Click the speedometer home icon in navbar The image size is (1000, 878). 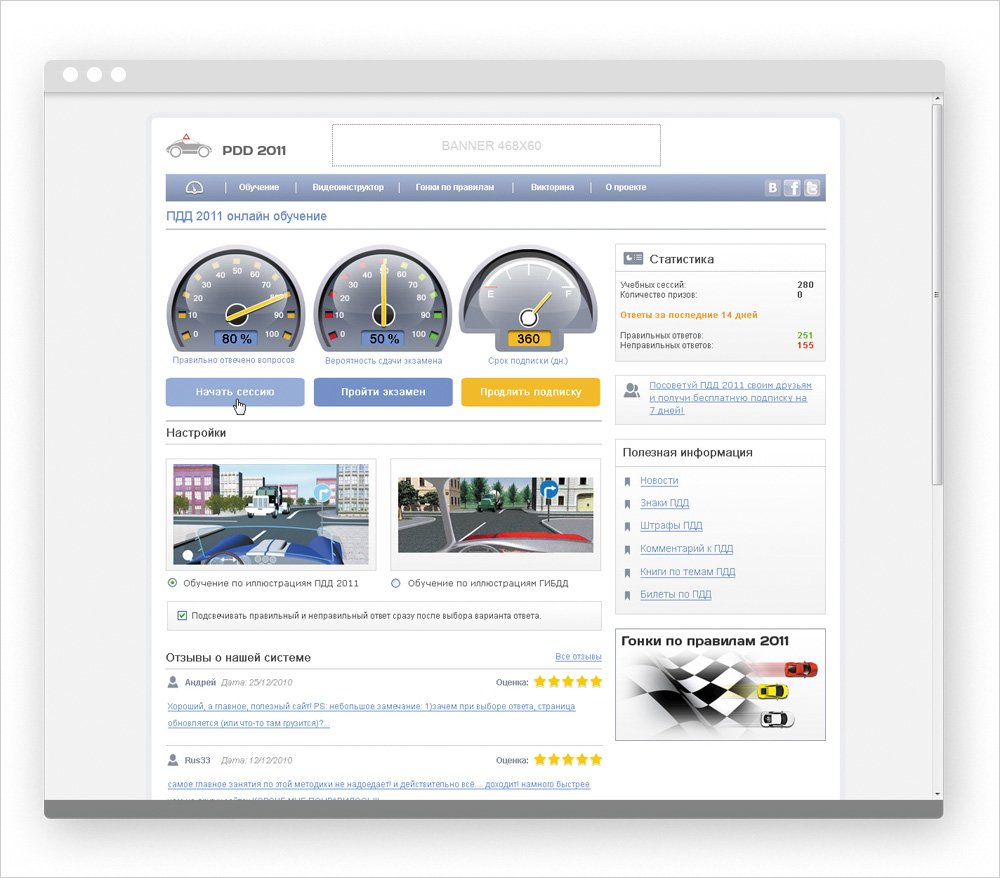(195, 188)
